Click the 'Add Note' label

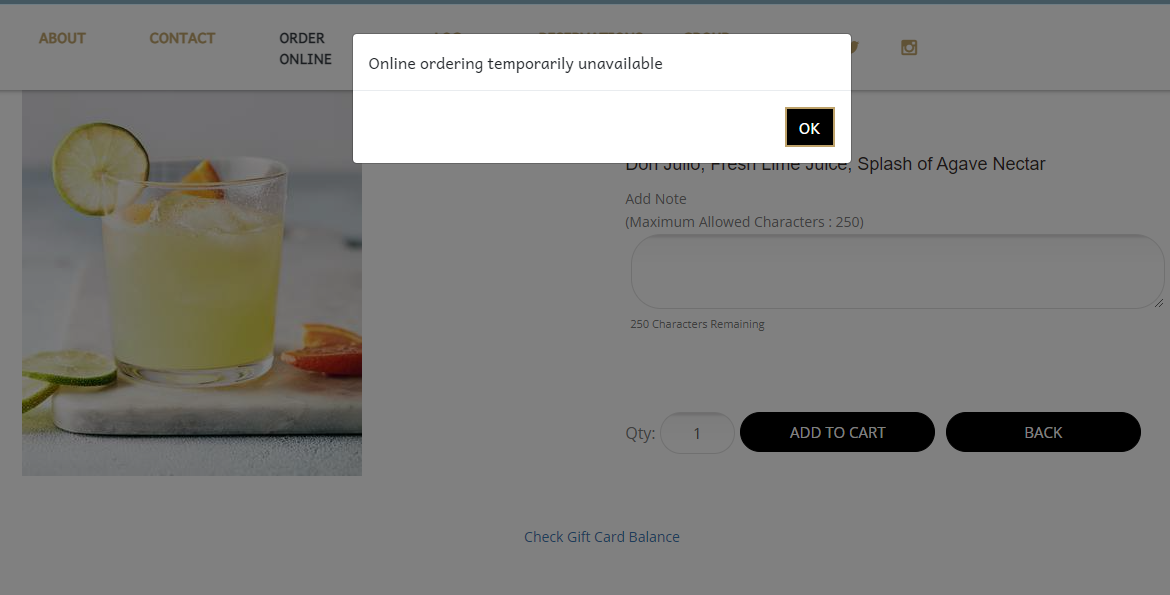[656, 199]
